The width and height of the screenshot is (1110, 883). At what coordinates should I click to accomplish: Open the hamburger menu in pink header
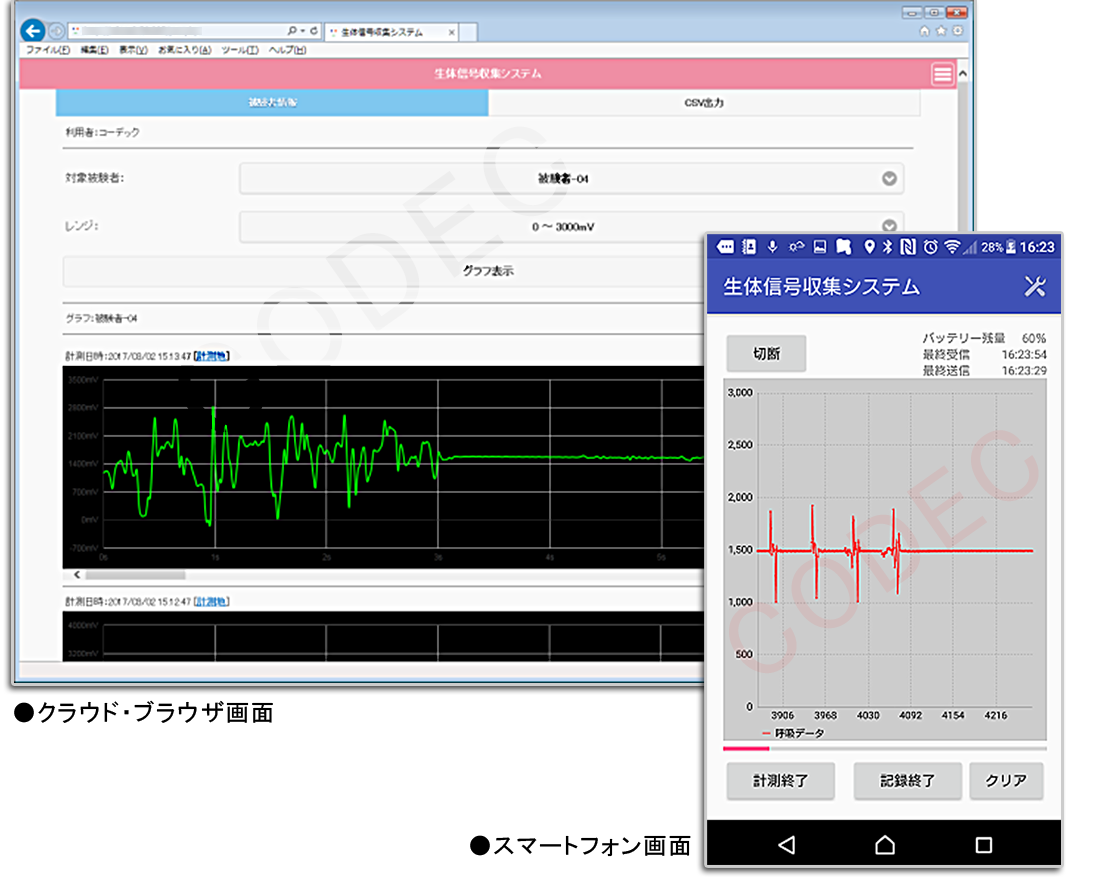pos(942,74)
